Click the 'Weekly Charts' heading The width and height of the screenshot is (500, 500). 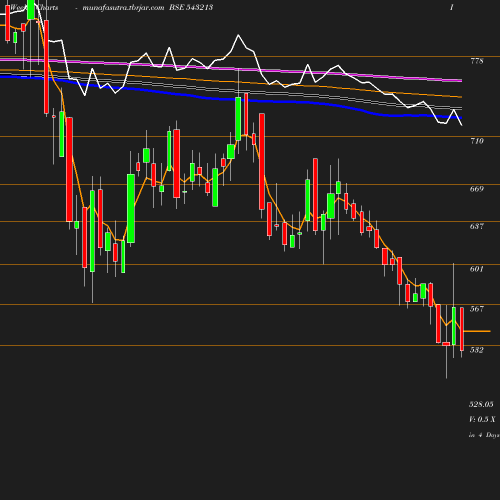pos(34,7)
